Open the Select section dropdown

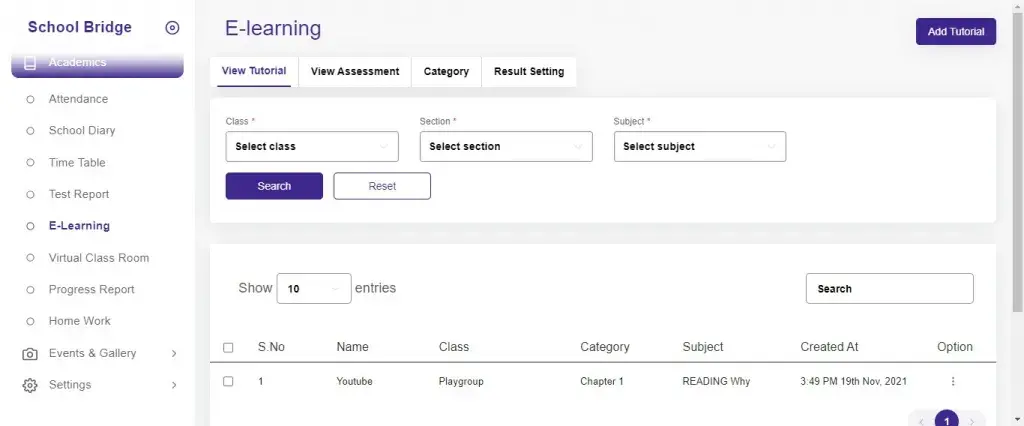pyautogui.click(x=506, y=146)
